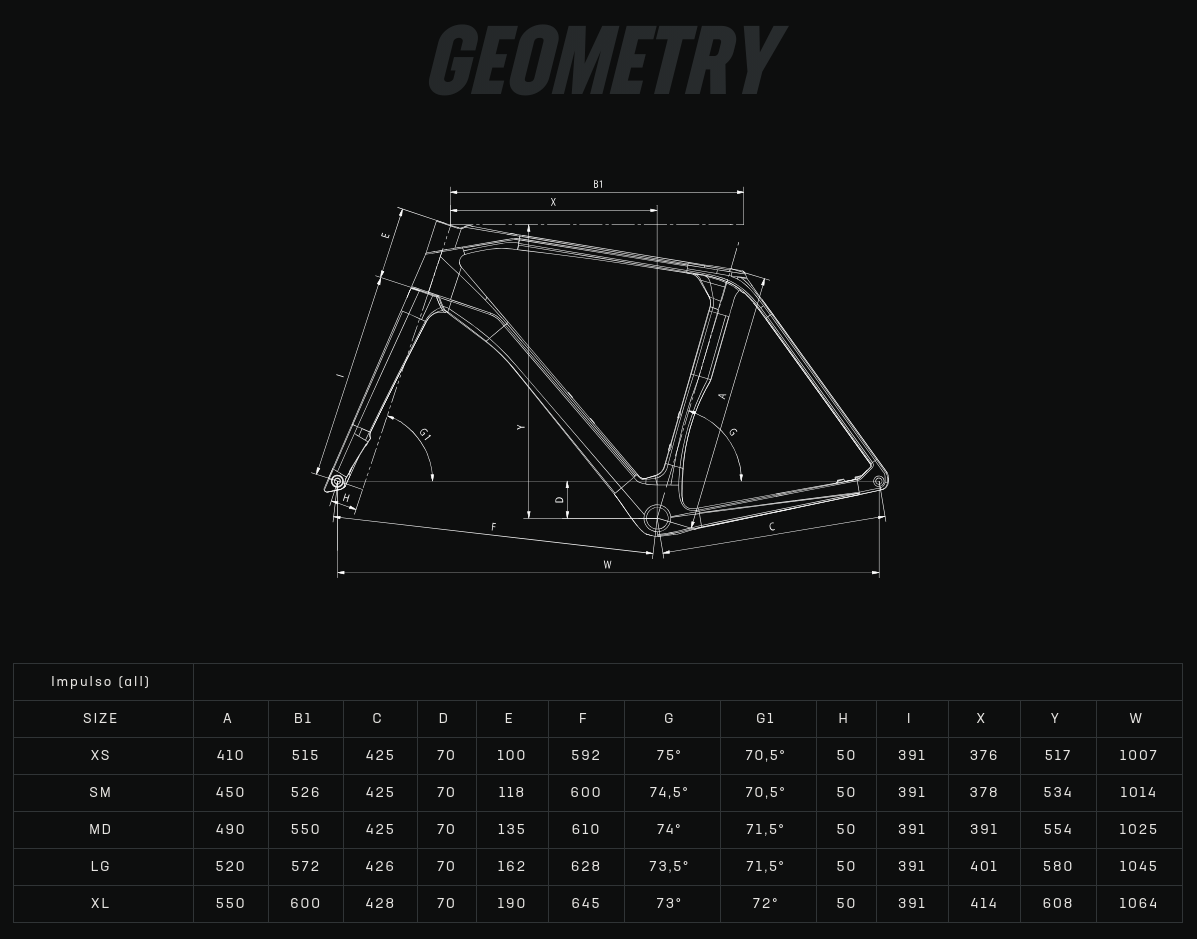The width and height of the screenshot is (1197, 939).
Task: Click the 572 value in LG row
Action: tap(305, 866)
